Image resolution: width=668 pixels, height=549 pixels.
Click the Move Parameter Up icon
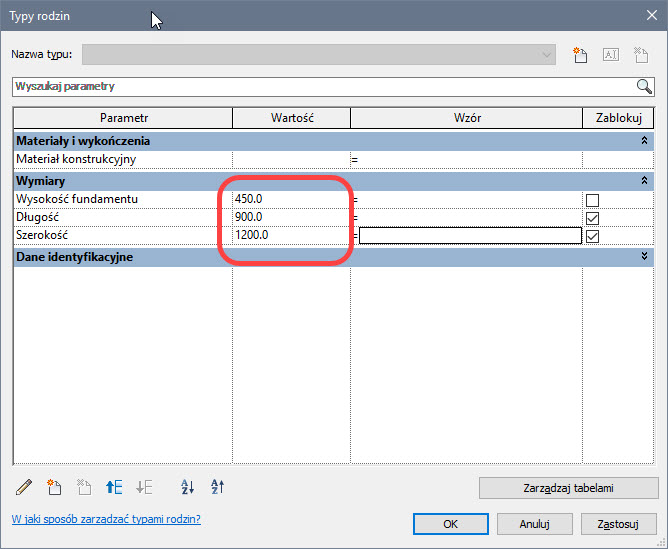[114, 488]
